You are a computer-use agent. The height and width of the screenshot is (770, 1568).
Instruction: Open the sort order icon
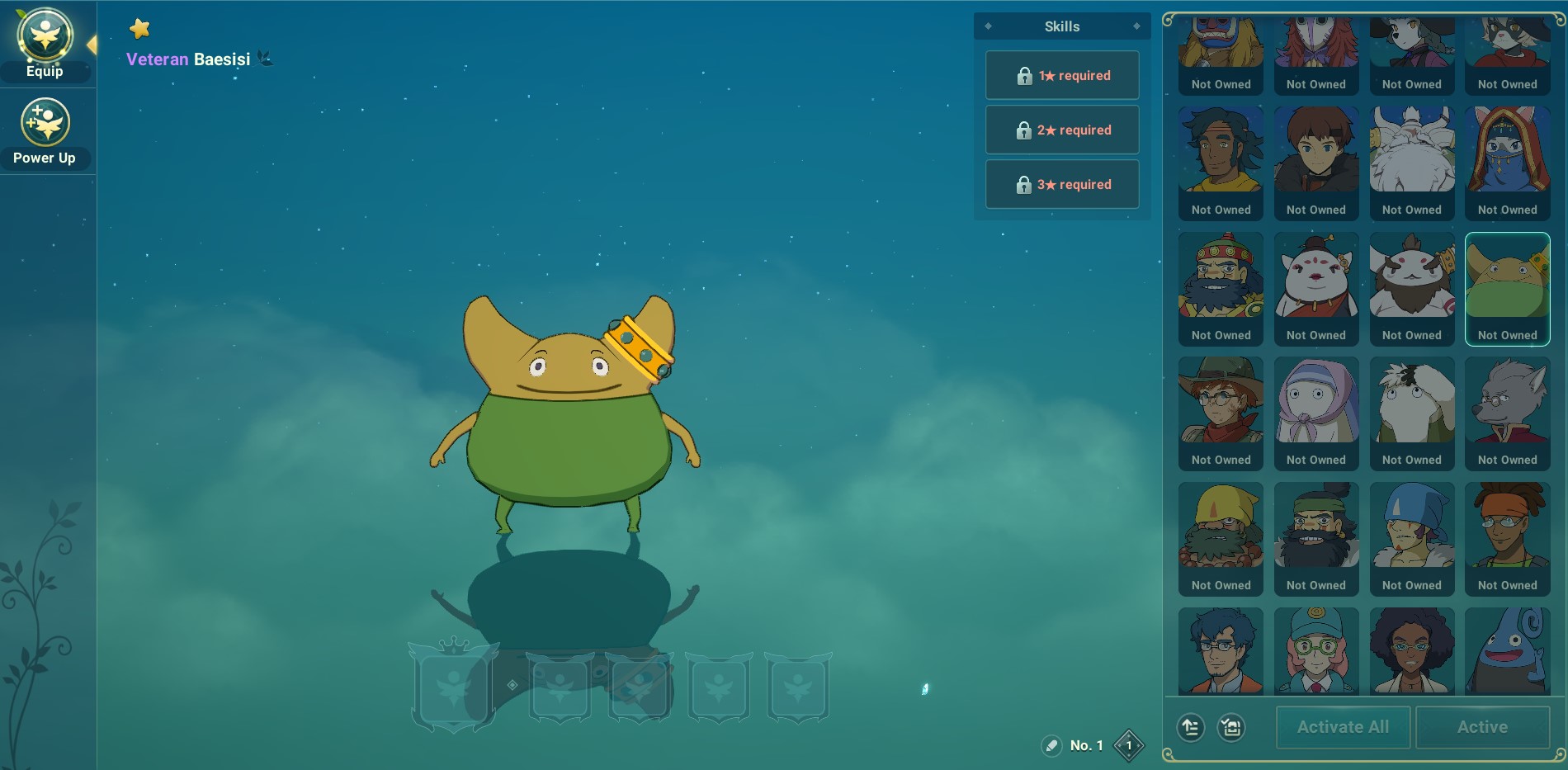[1190, 727]
